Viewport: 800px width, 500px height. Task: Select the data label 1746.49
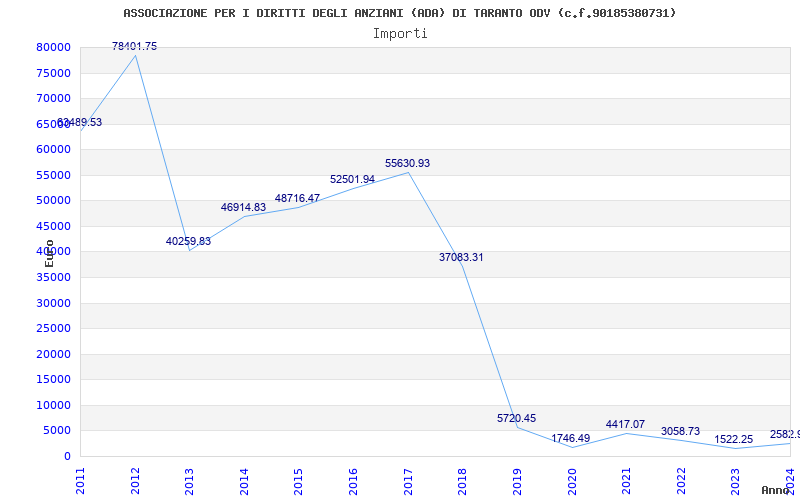570,438
